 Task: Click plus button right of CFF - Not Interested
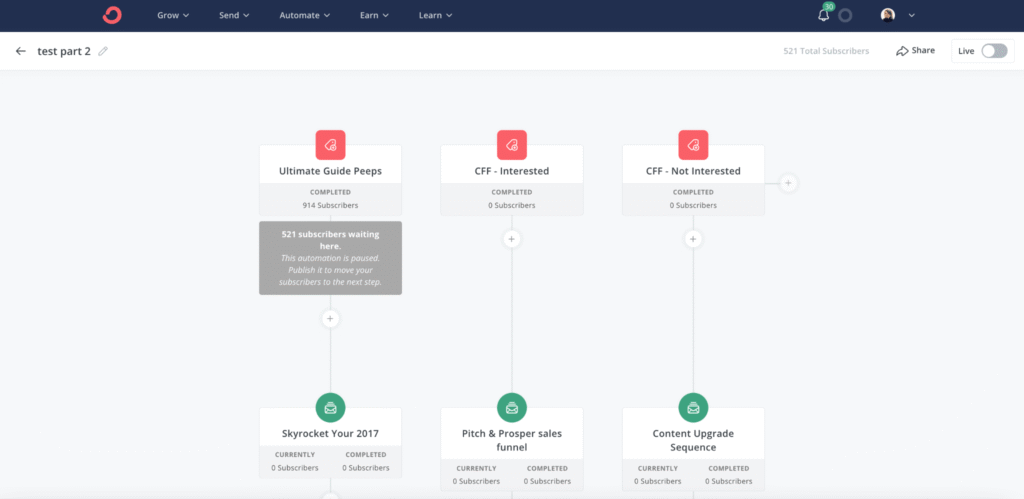pyautogui.click(x=788, y=183)
